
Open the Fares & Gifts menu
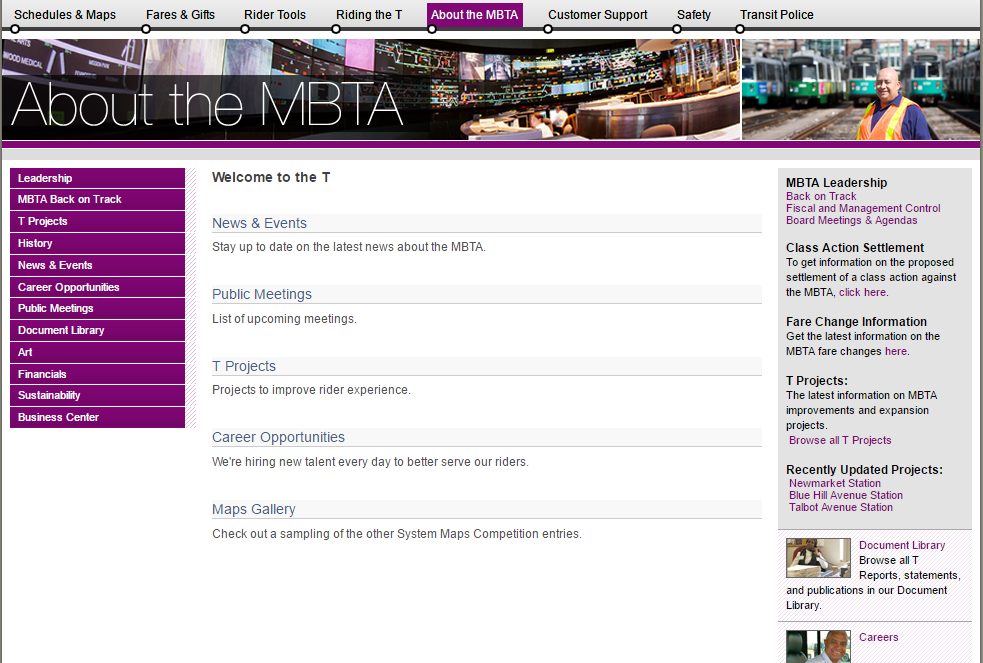(181, 14)
